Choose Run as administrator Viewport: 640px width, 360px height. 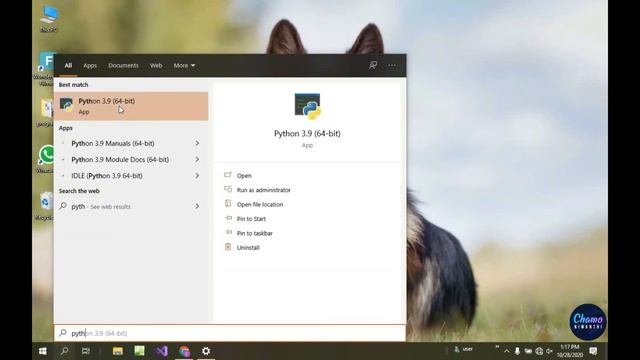264,190
